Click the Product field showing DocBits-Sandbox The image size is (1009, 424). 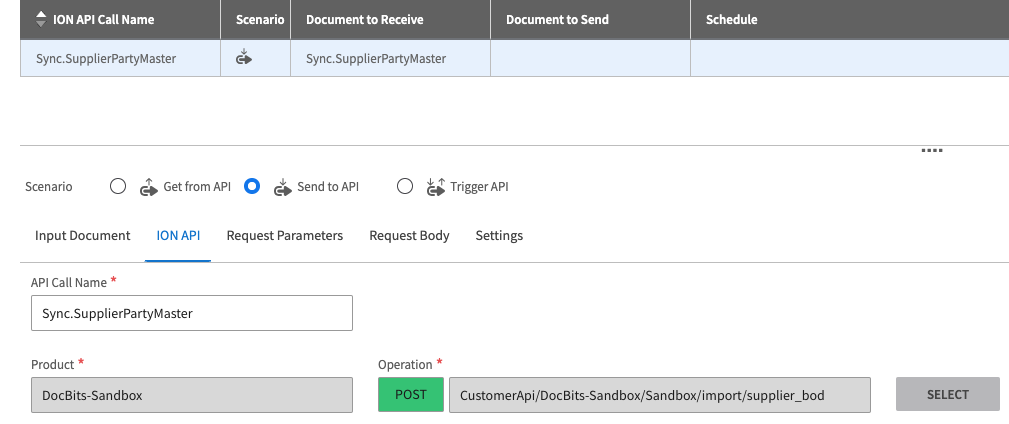(192, 394)
